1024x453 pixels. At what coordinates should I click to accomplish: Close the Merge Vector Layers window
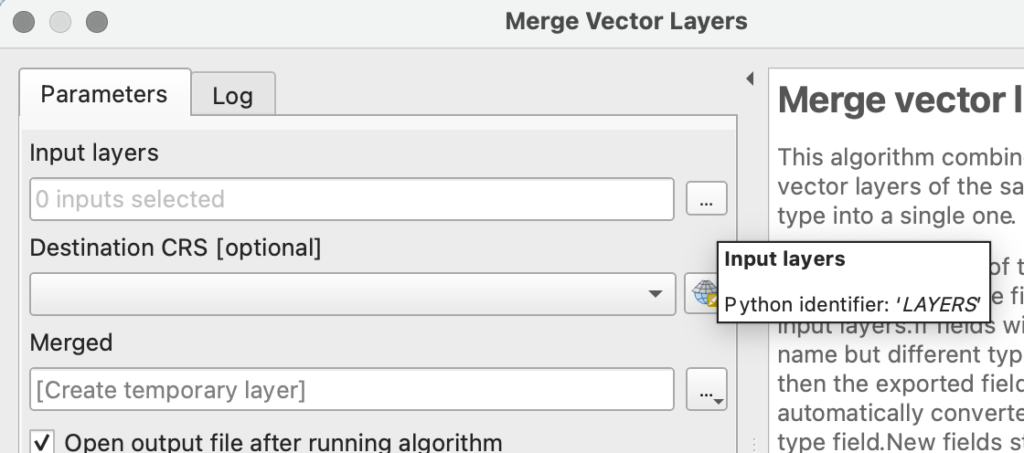pos(24,22)
